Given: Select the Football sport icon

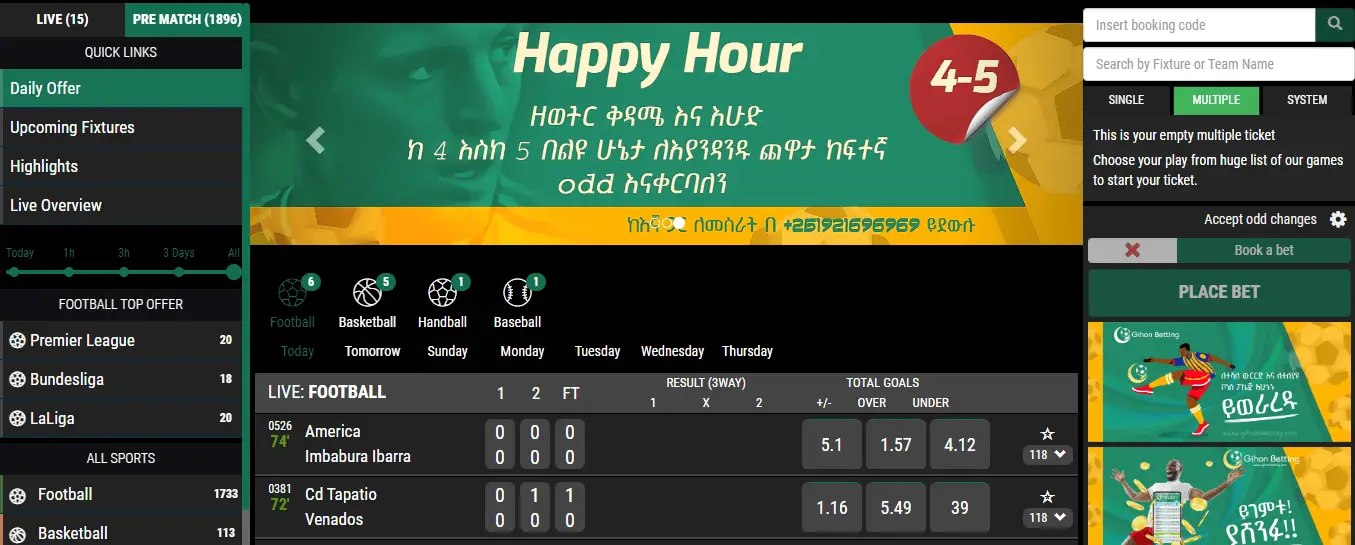Looking at the screenshot, I should (292, 292).
